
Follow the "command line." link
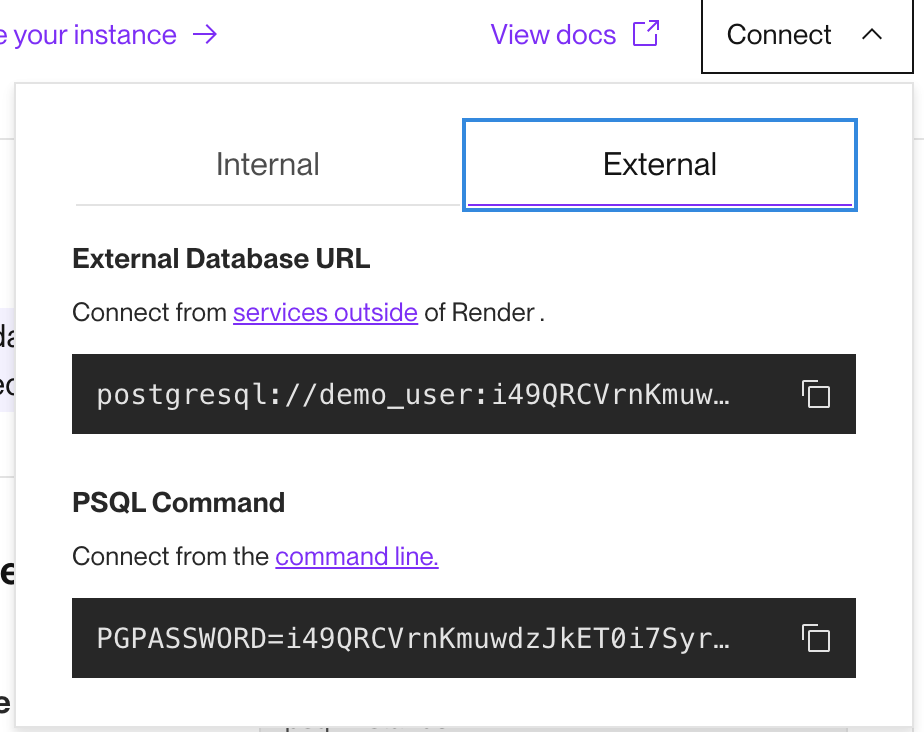[x=357, y=557]
